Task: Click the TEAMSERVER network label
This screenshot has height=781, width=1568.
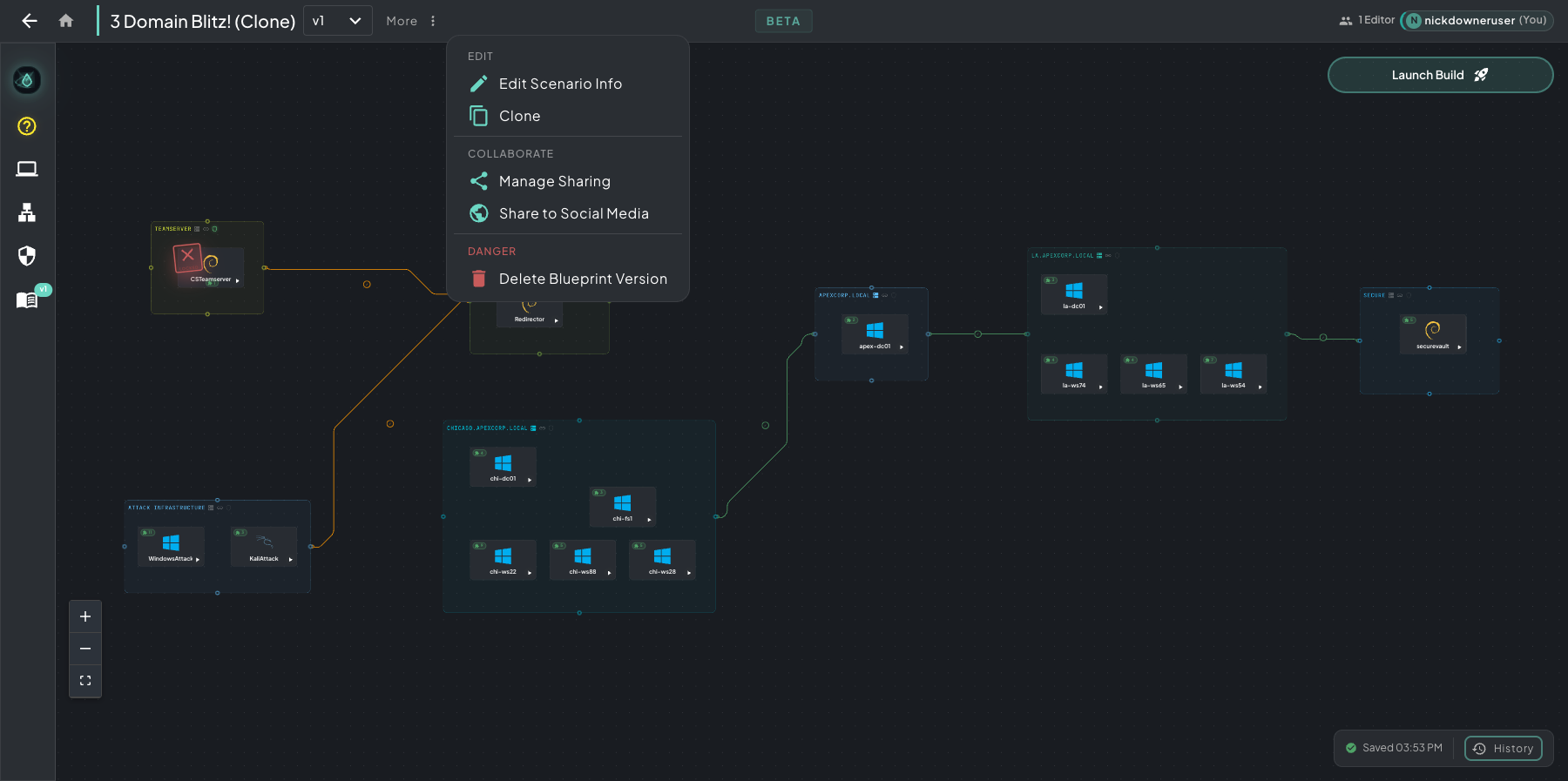Action: pyautogui.click(x=172, y=229)
